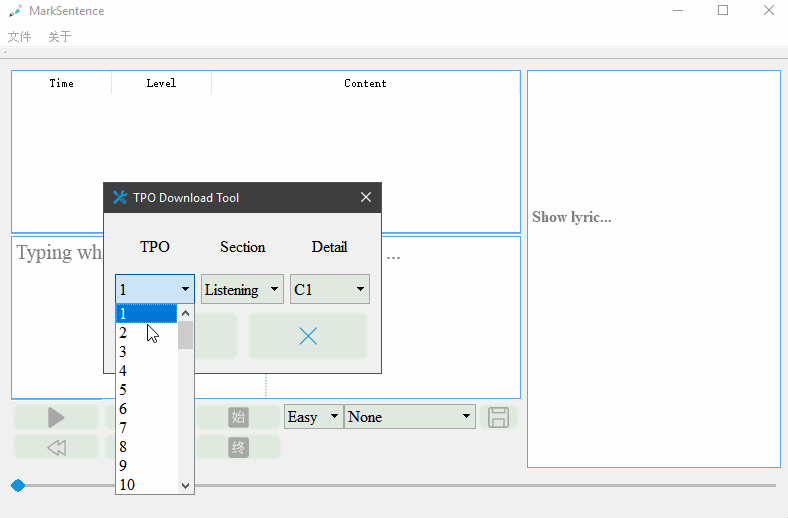The width and height of the screenshot is (788, 518).
Task: Open the Detail C1 dropdown
Action: click(330, 289)
